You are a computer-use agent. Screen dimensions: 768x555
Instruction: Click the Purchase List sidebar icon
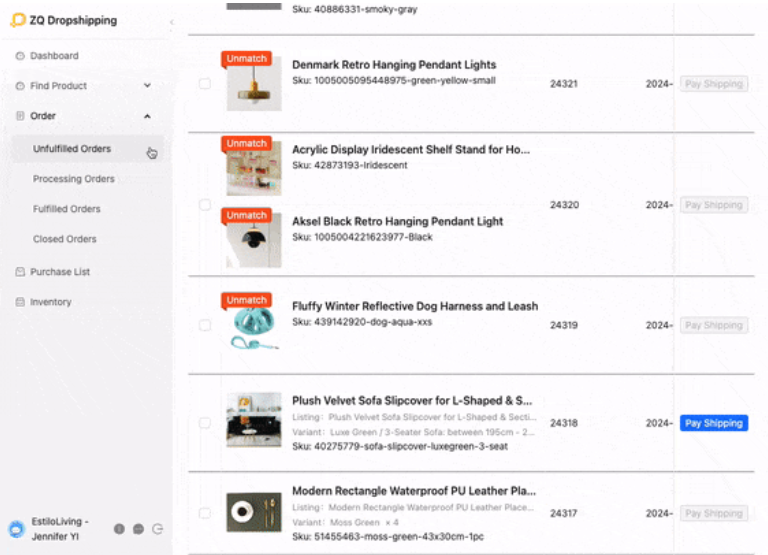[x=20, y=272]
